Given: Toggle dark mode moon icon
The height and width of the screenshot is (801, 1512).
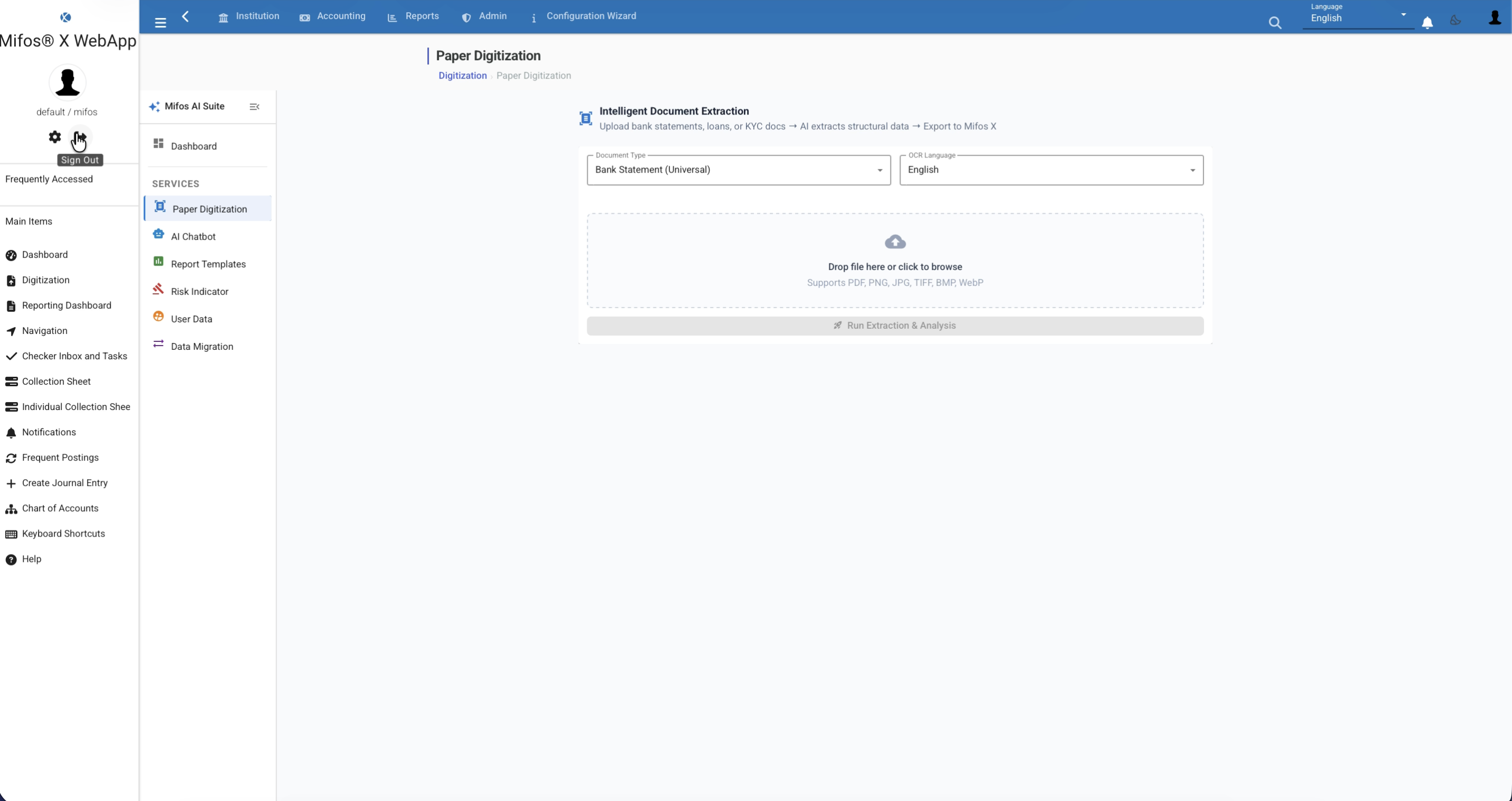Looking at the screenshot, I should (x=1456, y=21).
